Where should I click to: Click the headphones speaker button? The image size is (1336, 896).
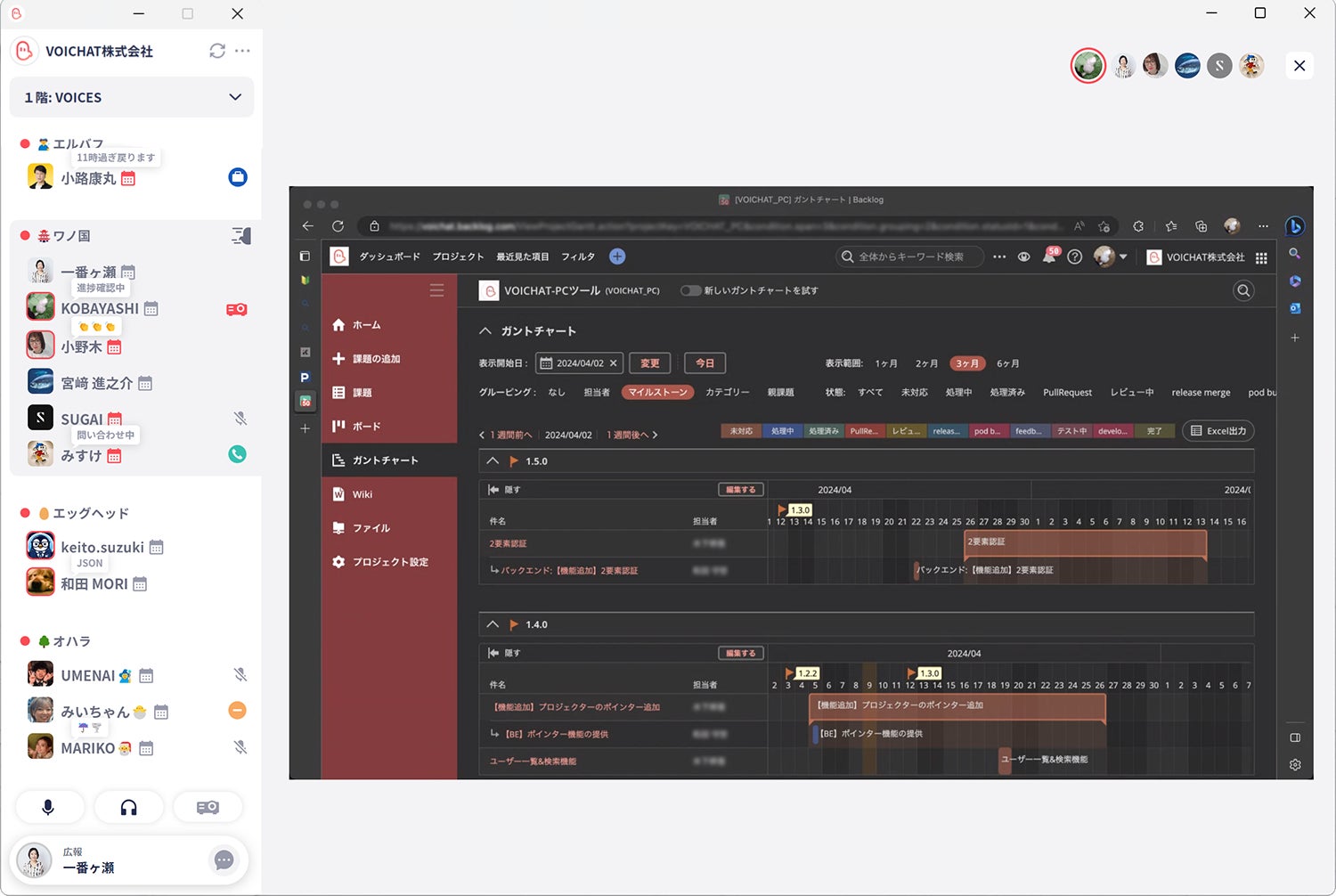pyautogui.click(x=129, y=807)
